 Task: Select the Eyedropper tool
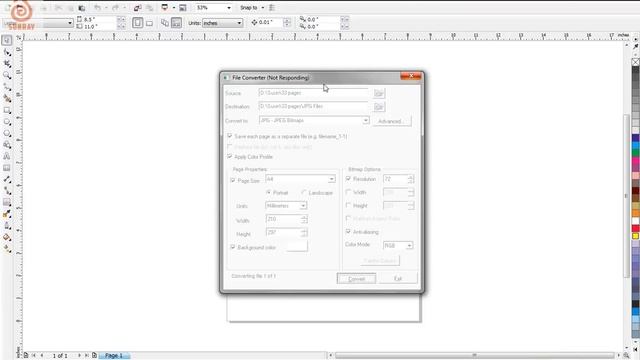point(7,214)
